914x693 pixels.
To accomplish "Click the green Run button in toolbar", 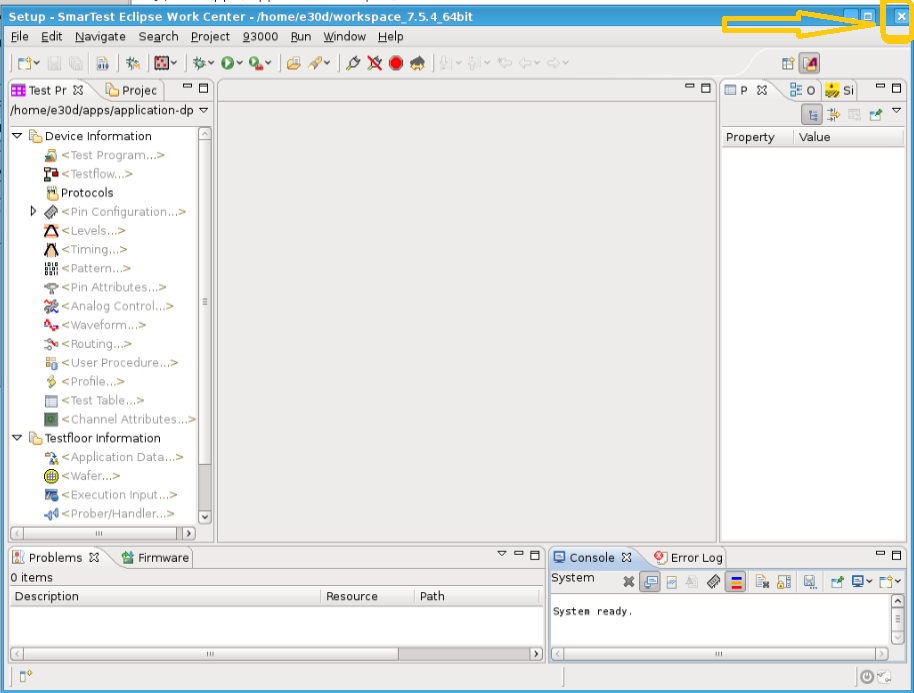I will coord(228,63).
